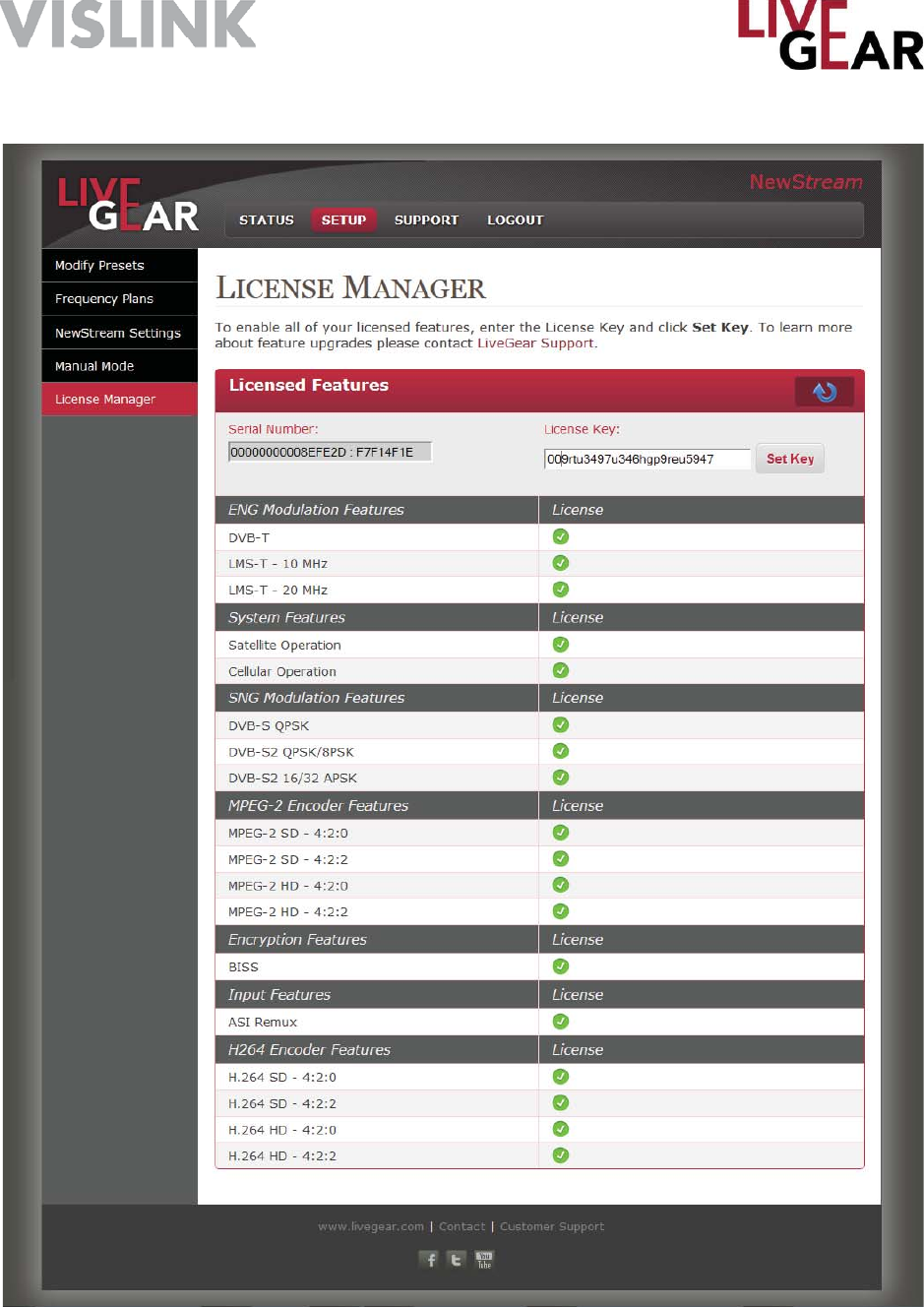
Task: Click LOGOUT in the top navigation
Action: pyautogui.click(x=515, y=220)
